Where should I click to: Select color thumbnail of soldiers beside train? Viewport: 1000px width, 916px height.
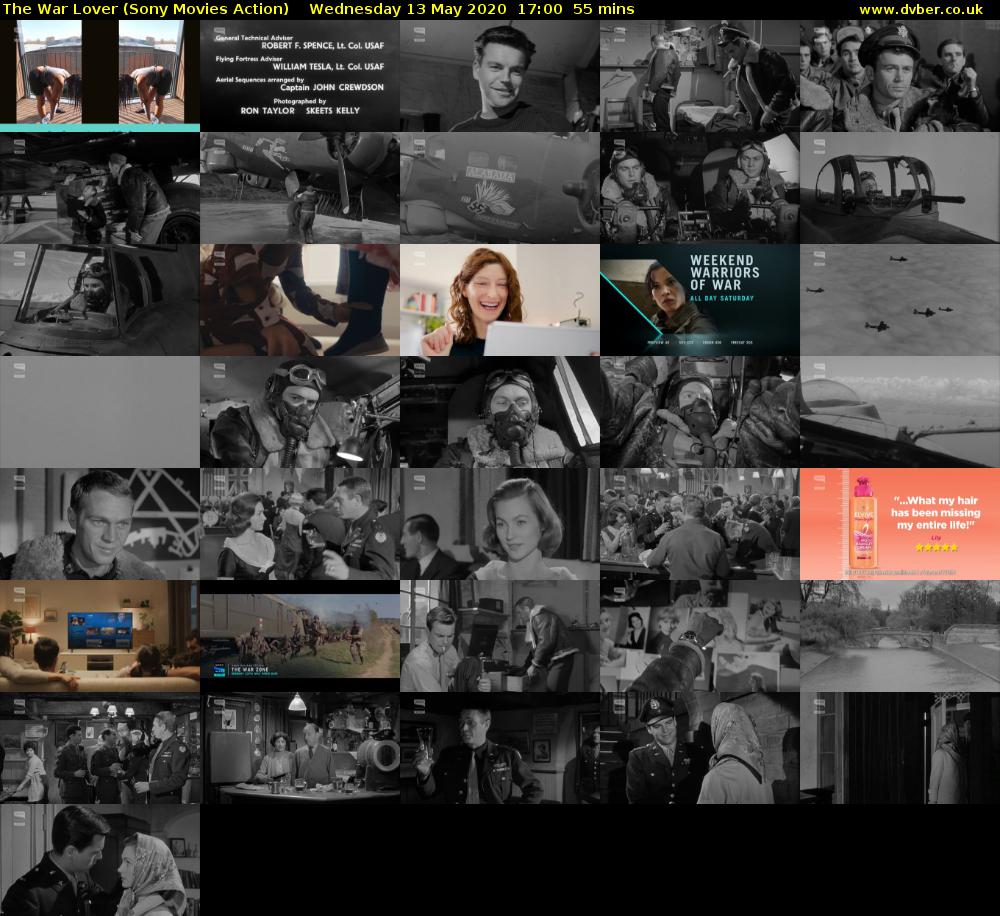[x=300, y=636]
